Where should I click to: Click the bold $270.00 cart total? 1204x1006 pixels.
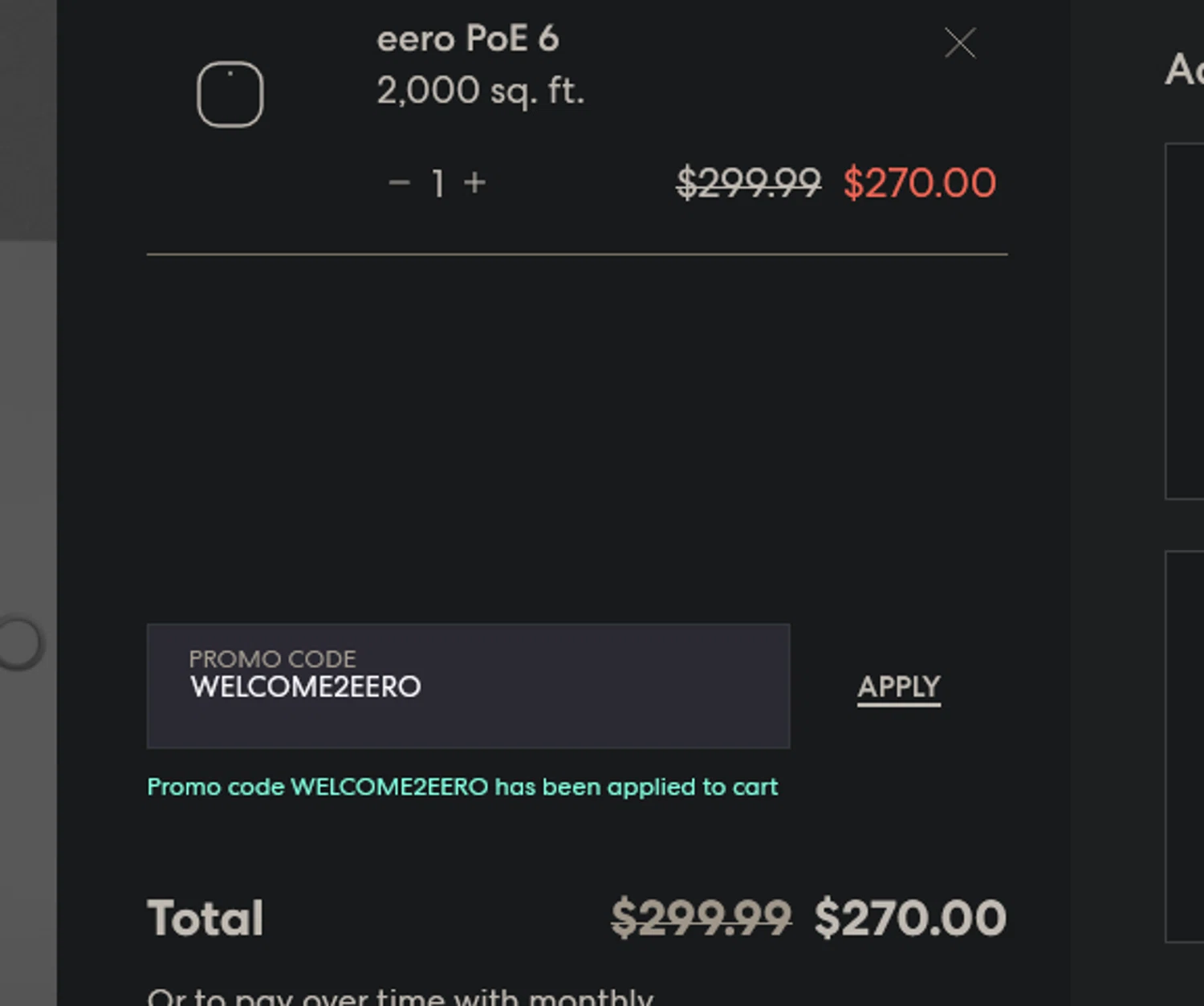pos(909,918)
